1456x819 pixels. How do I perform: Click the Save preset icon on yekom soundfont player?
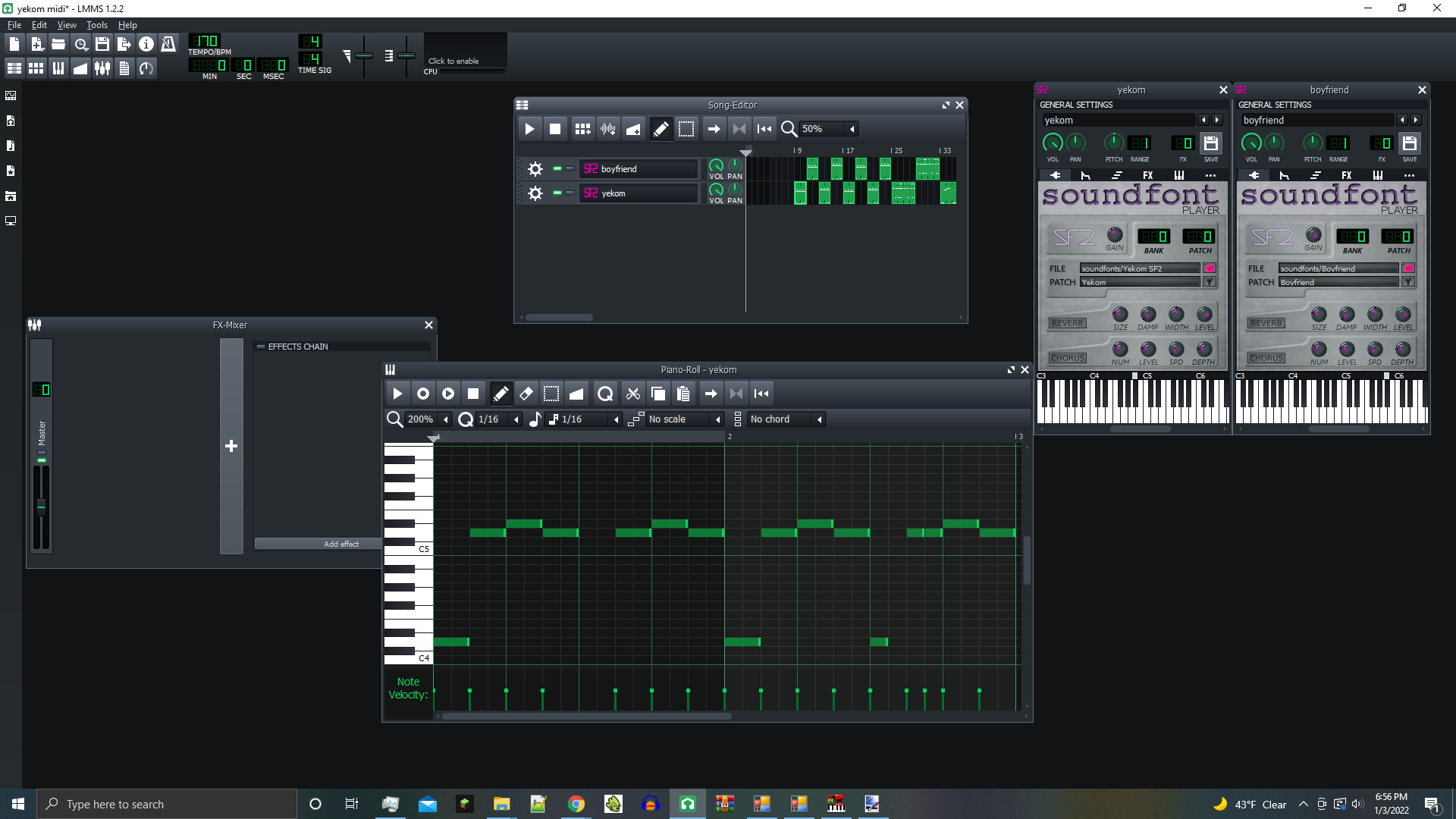pyautogui.click(x=1210, y=143)
